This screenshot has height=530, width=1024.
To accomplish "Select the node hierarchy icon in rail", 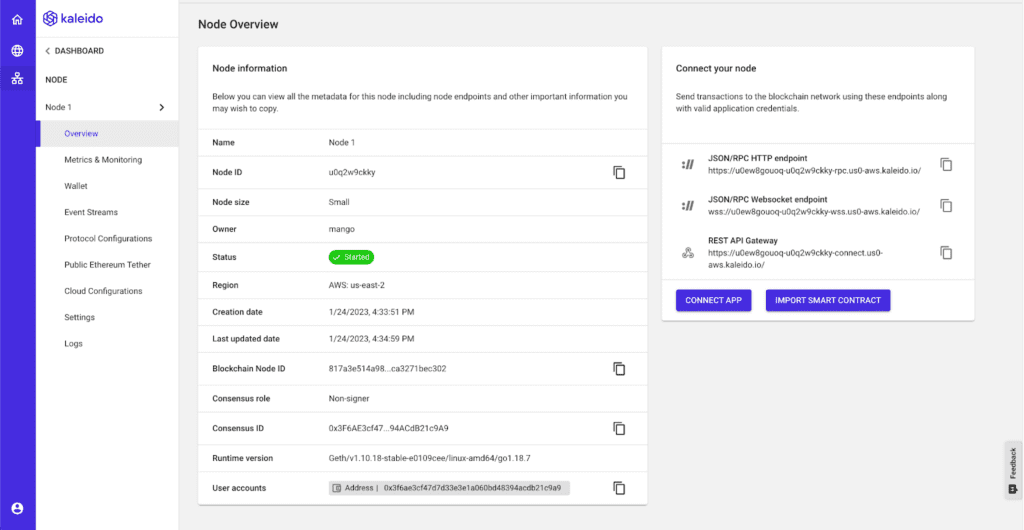I will pos(17,79).
